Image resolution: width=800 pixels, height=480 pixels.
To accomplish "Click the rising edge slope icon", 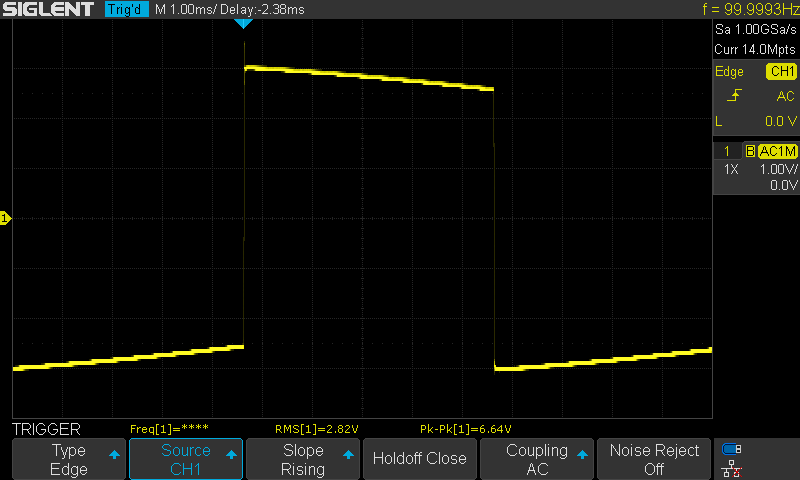I will click(x=734, y=95).
